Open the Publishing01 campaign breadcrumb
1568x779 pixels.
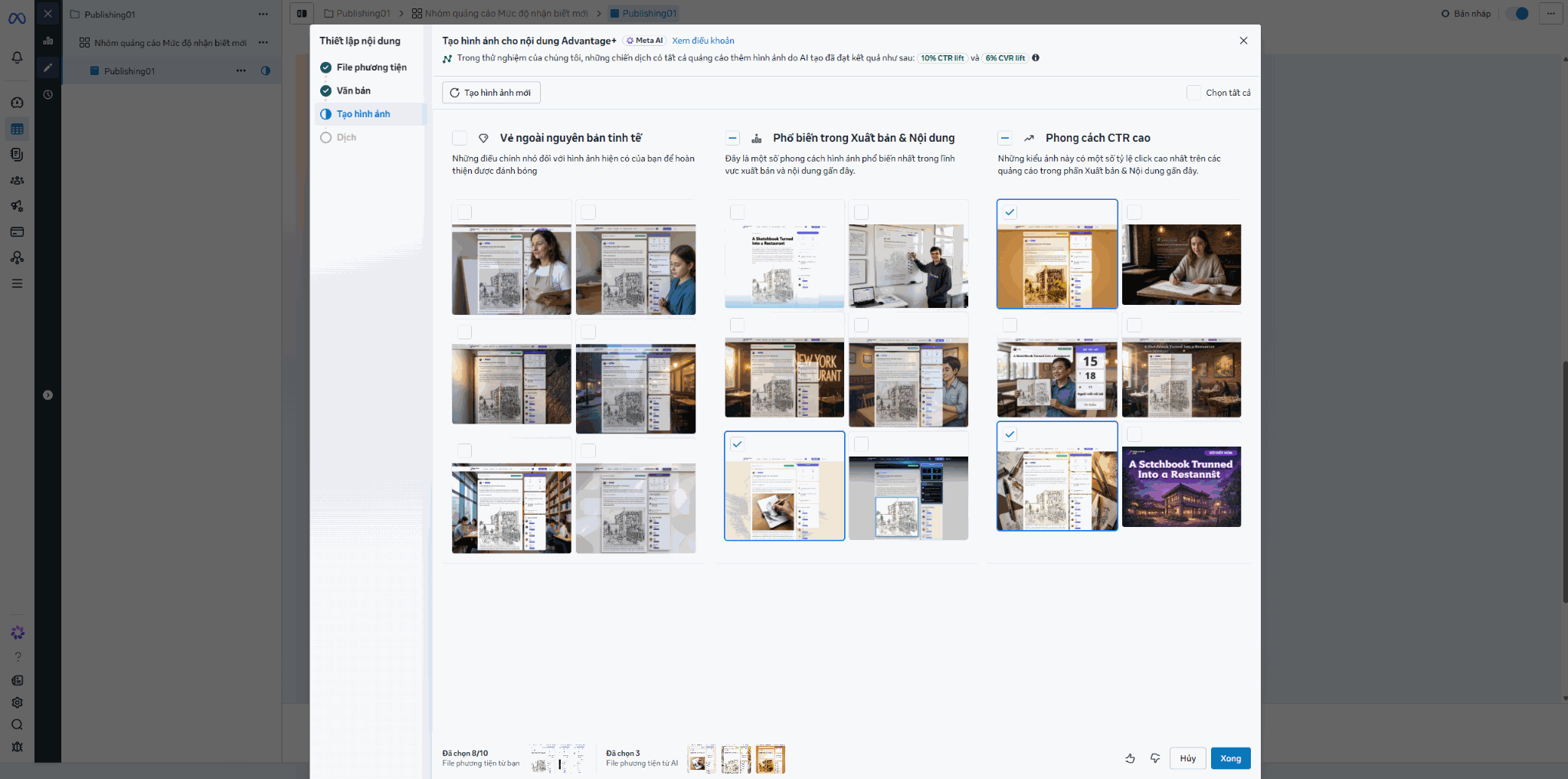[358, 13]
